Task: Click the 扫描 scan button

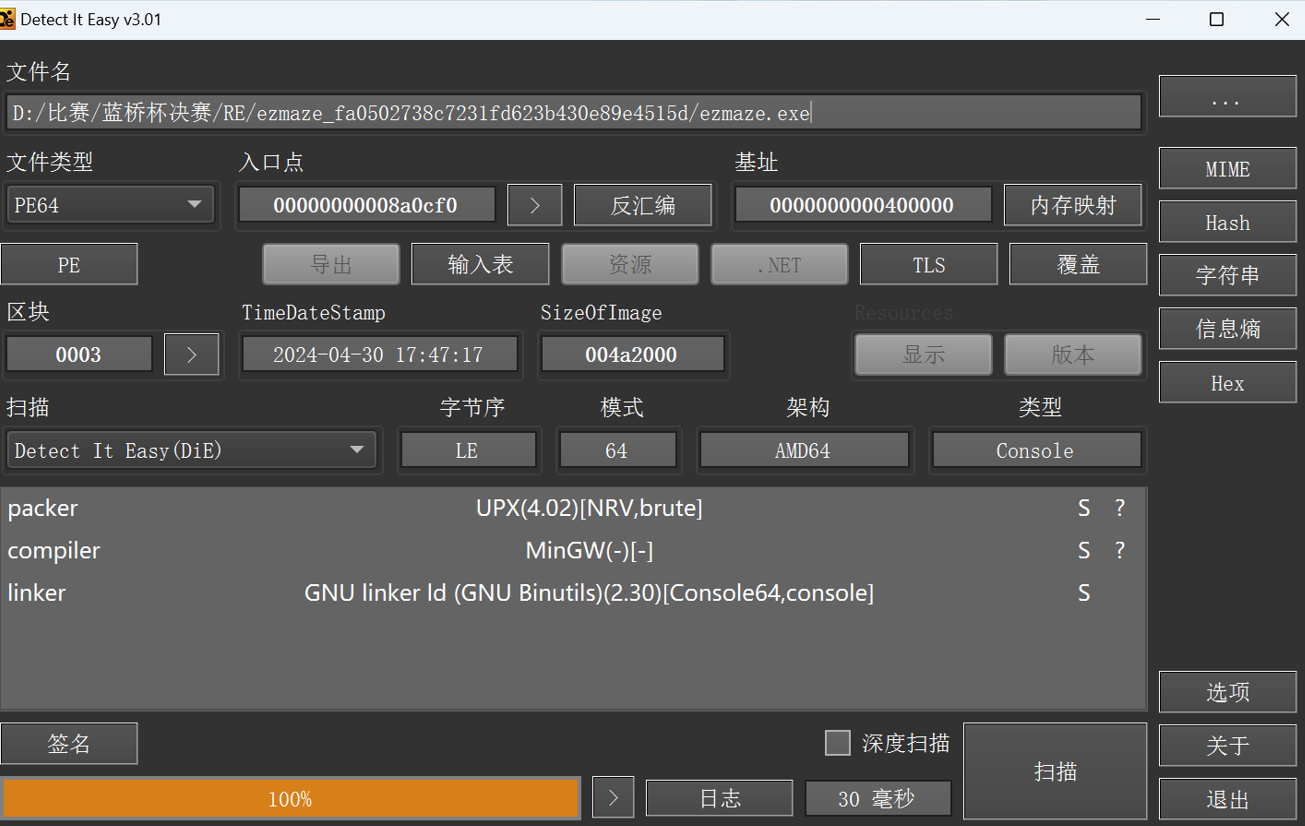Action: point(1055,771)
